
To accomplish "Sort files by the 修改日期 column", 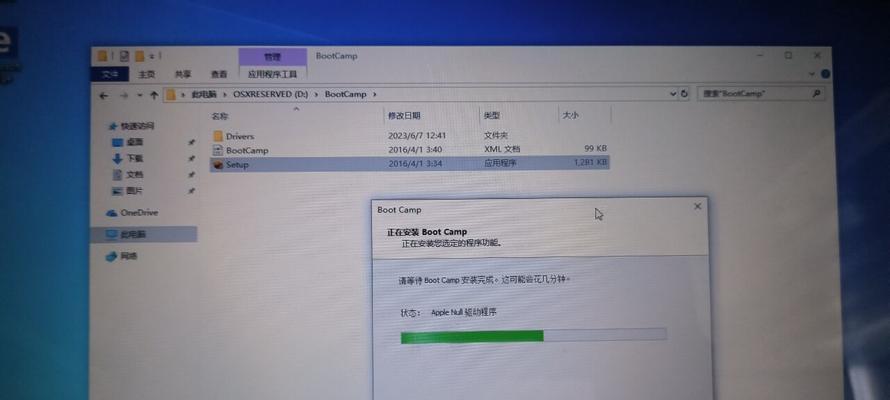I will click(x=404, y=115).
